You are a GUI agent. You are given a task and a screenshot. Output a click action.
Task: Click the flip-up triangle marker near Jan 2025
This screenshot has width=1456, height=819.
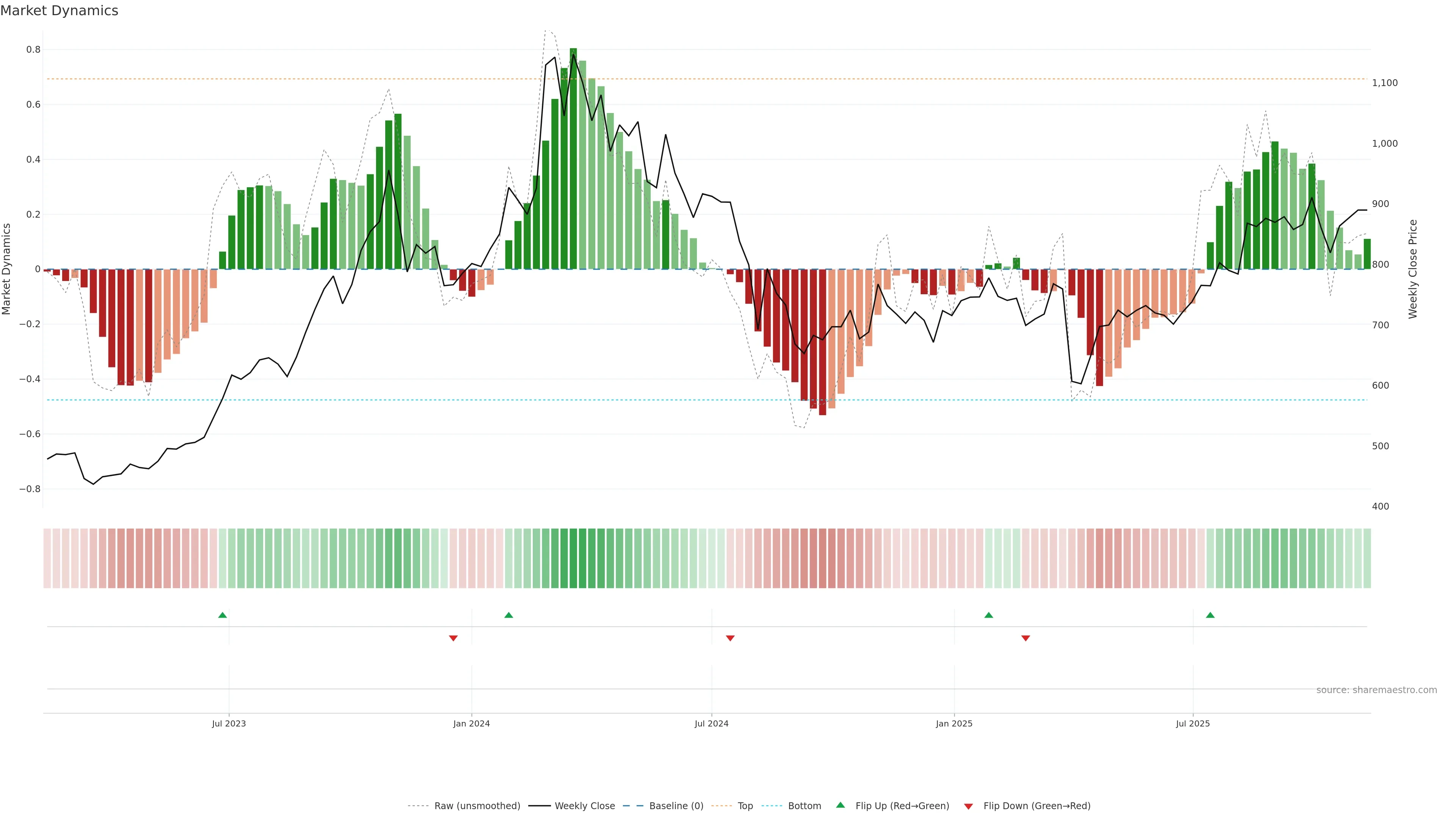pyautogui.click(x=988, y=615)
